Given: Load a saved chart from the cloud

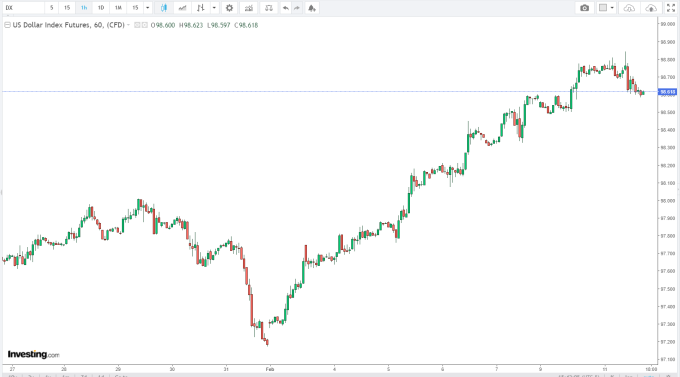Looking at the screenshot, I should tap(629, 8).
